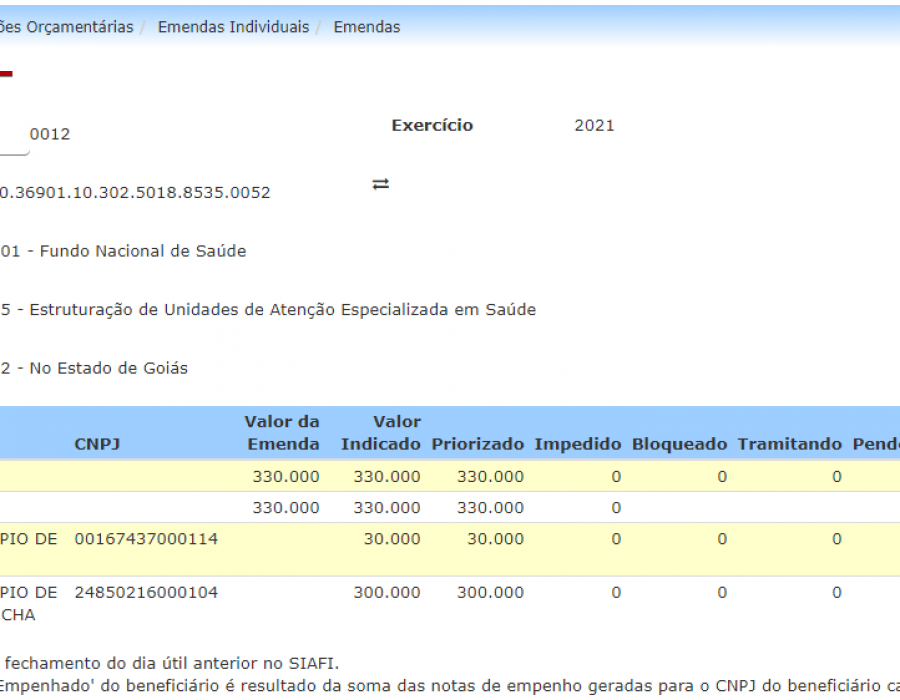
Task: Select the emenda number 0012
Action: (x=50, y=134)
